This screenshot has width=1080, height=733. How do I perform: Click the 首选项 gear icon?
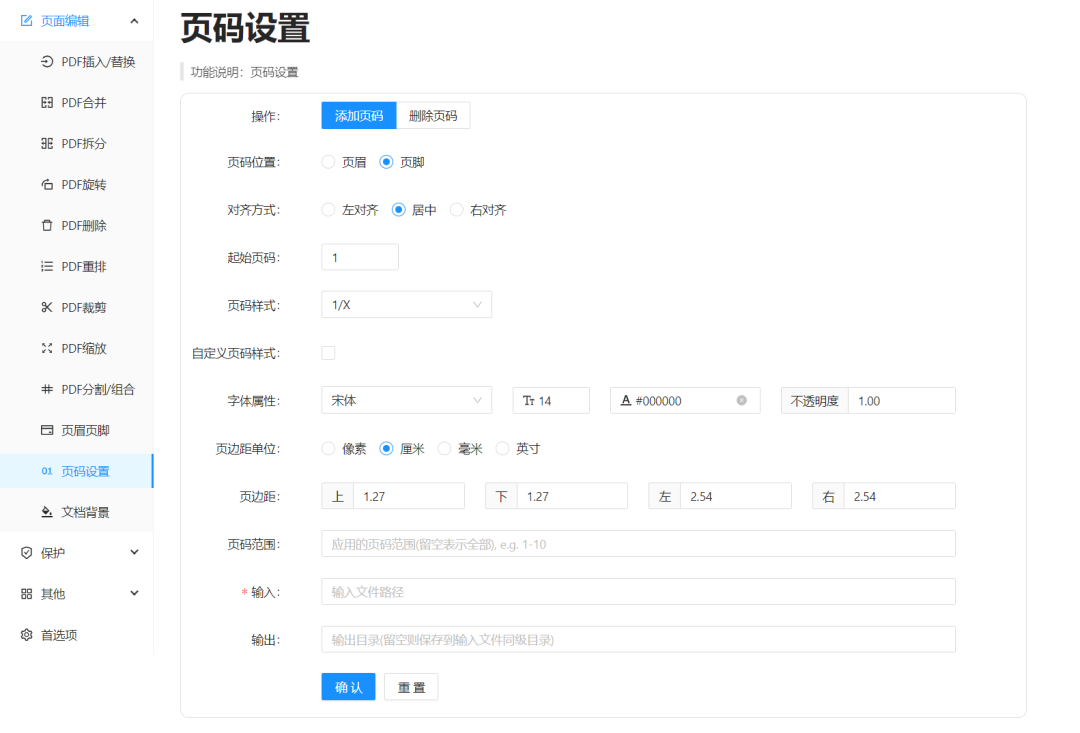pyautogui.click(x=27, y=635)
